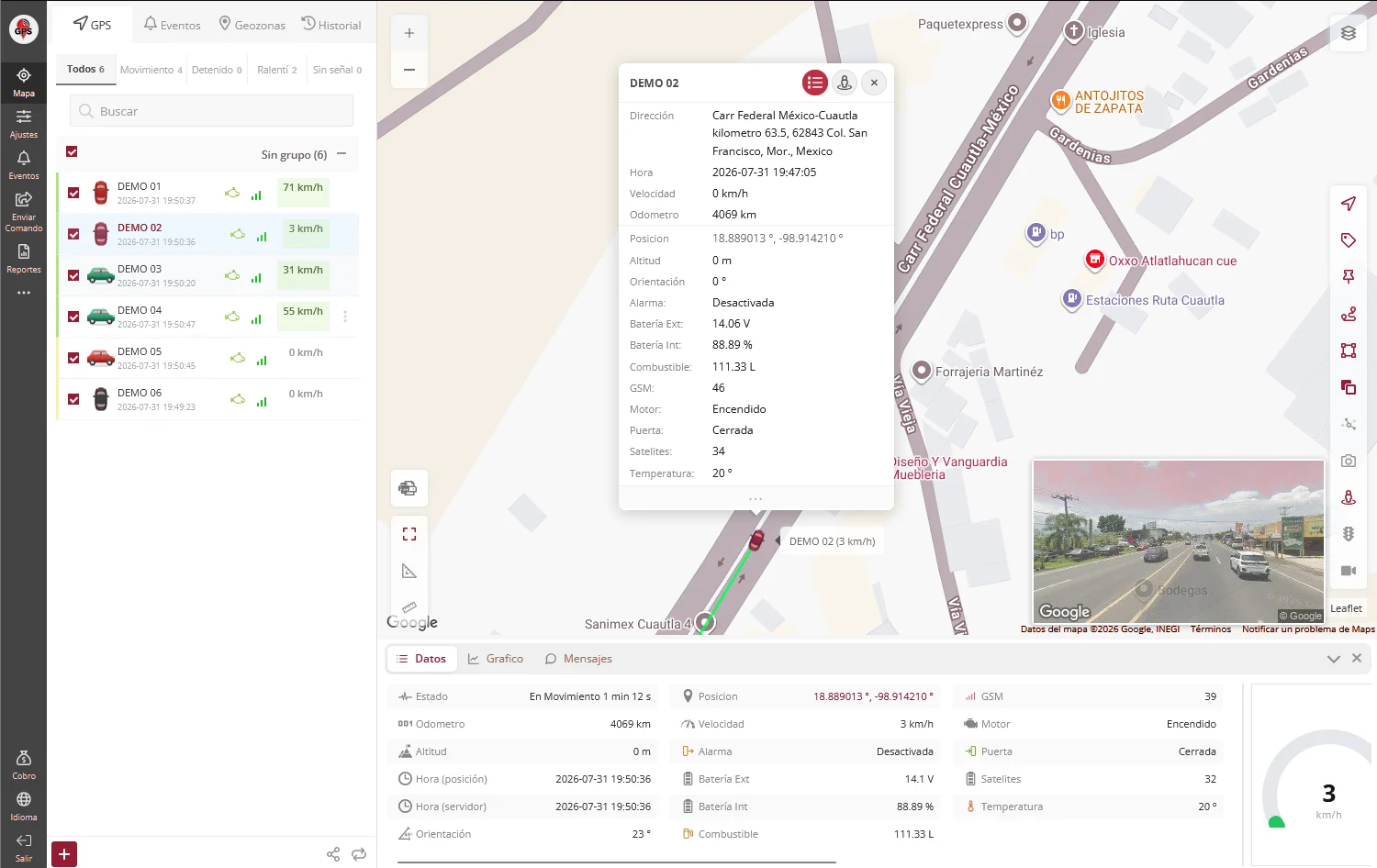
Task: Uncheck the DEMO 01 checkbox
Action: pos(73,193)
